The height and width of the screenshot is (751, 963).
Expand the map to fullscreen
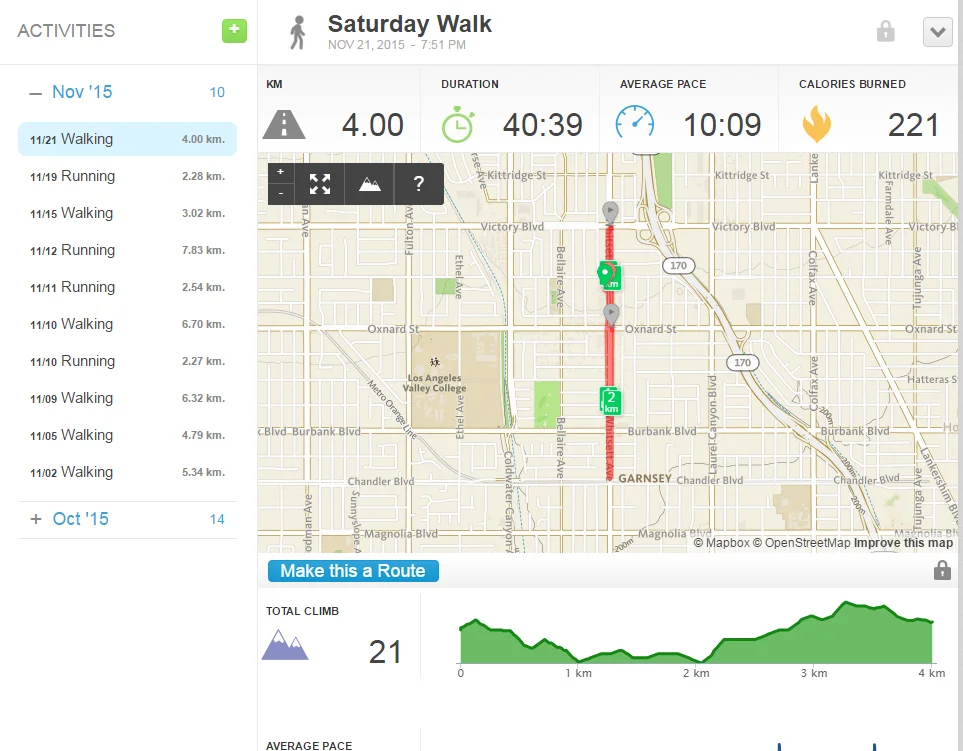(x=320, y=183)
